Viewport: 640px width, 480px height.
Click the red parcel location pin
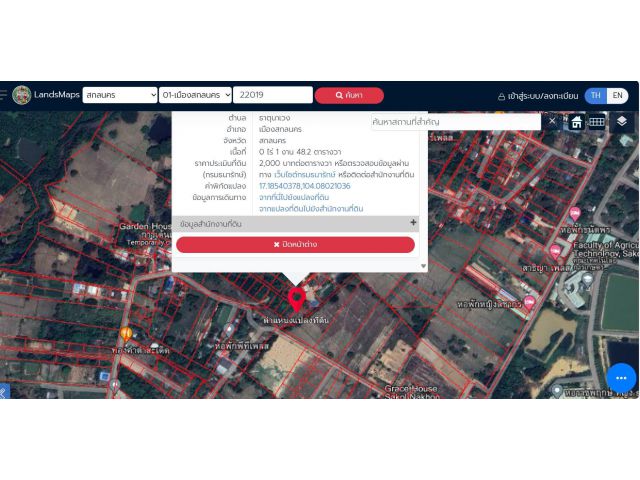(x=297, y=299)
